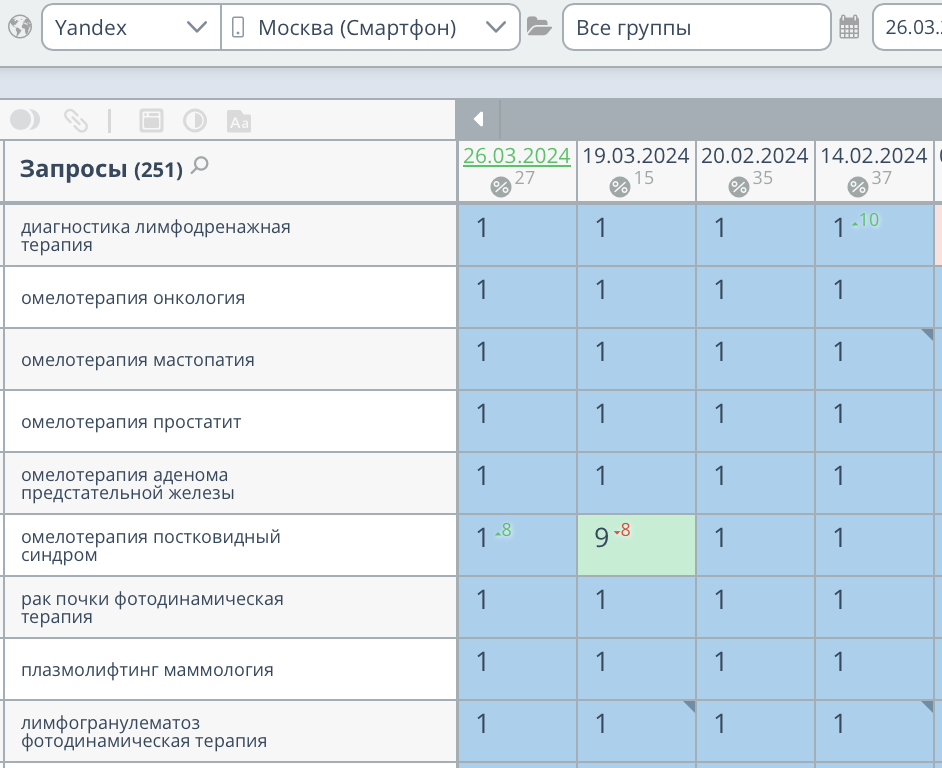Select the Aa text formatting icon

[237, 119]
